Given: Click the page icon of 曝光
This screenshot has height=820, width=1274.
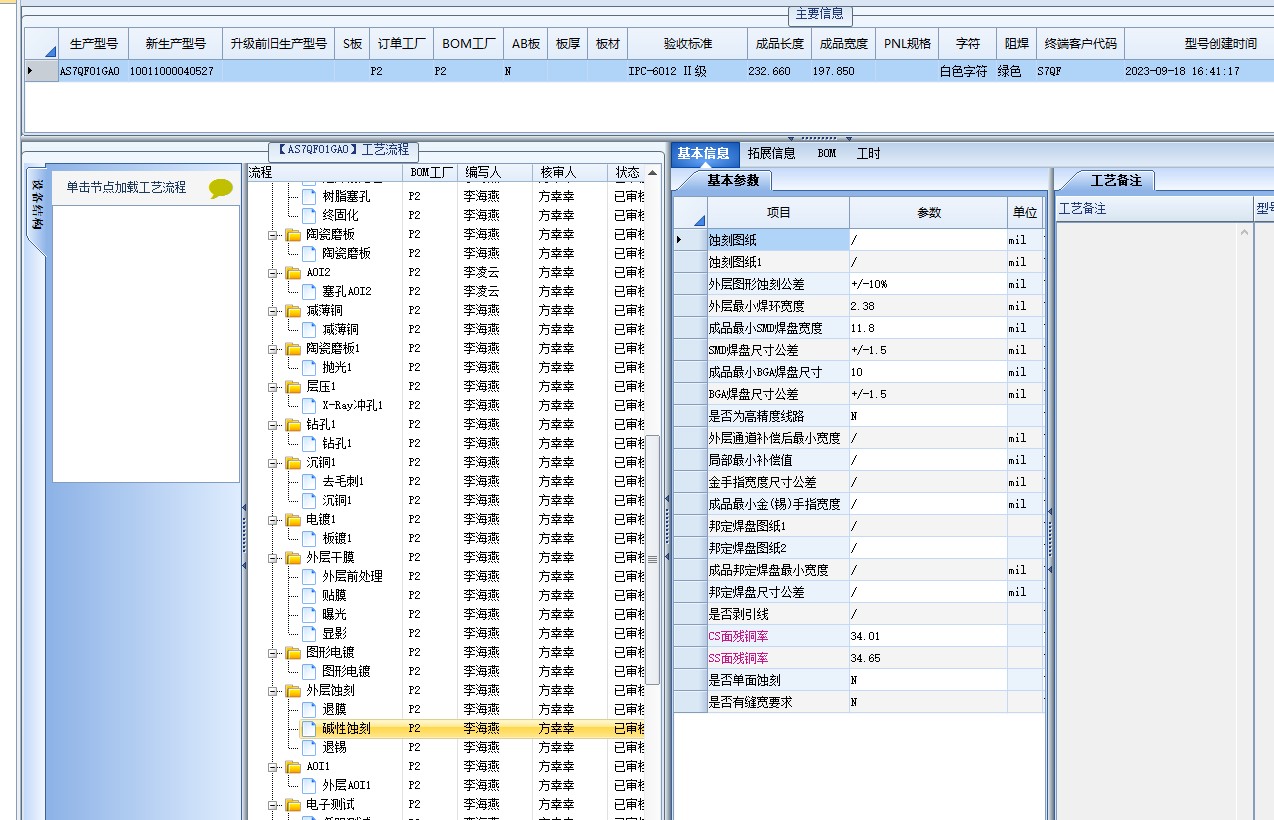Looking at the screenshot, I should [x=309, y=614].
